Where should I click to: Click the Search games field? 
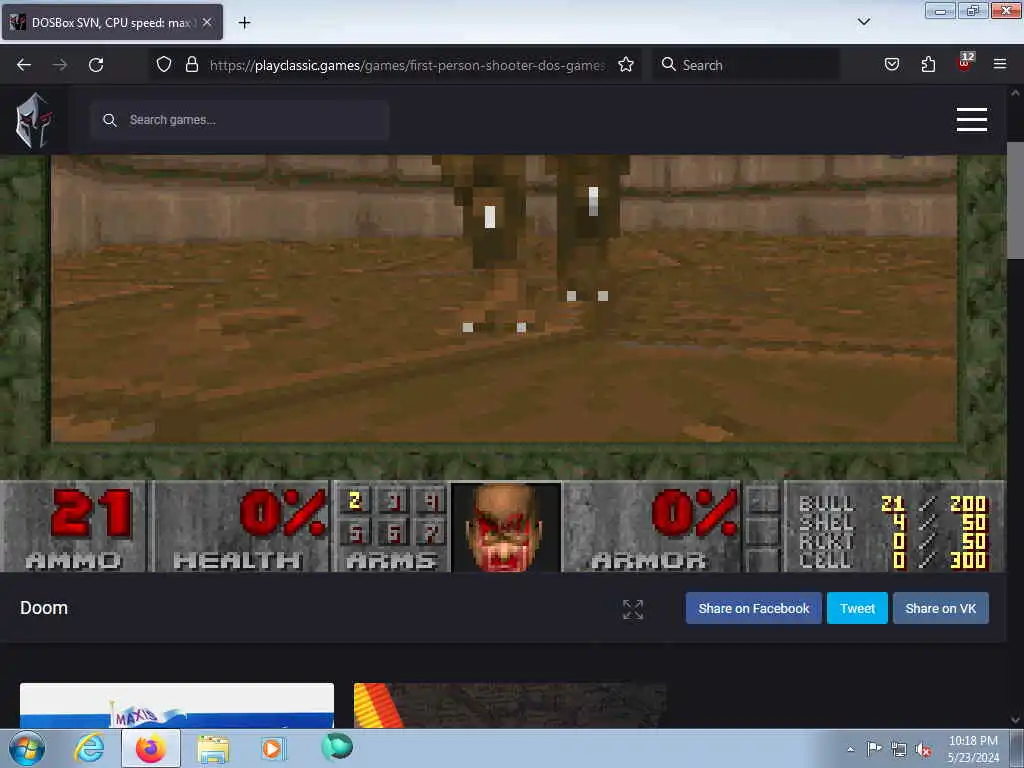coord(240,120)
